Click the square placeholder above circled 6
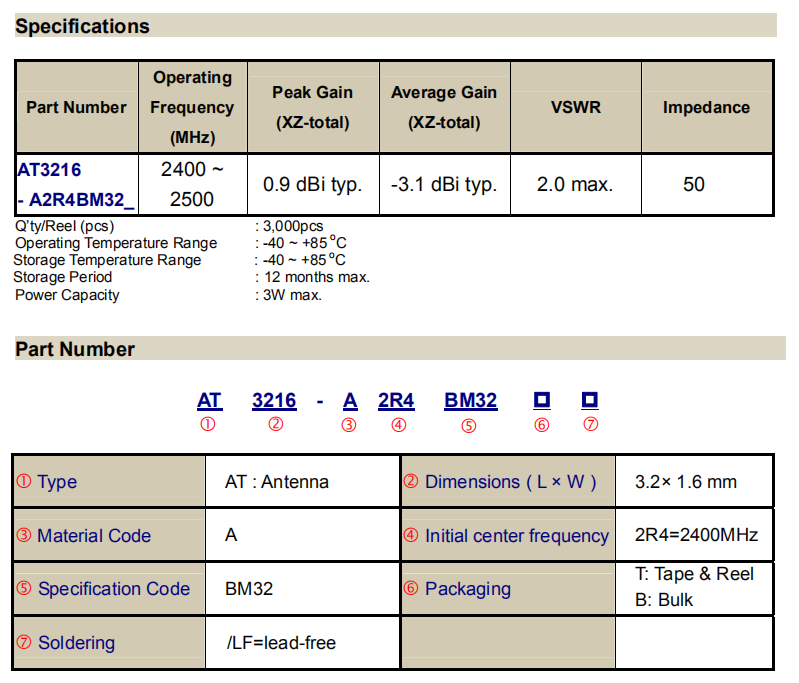The image size is (799, 683). coord(542,400)
